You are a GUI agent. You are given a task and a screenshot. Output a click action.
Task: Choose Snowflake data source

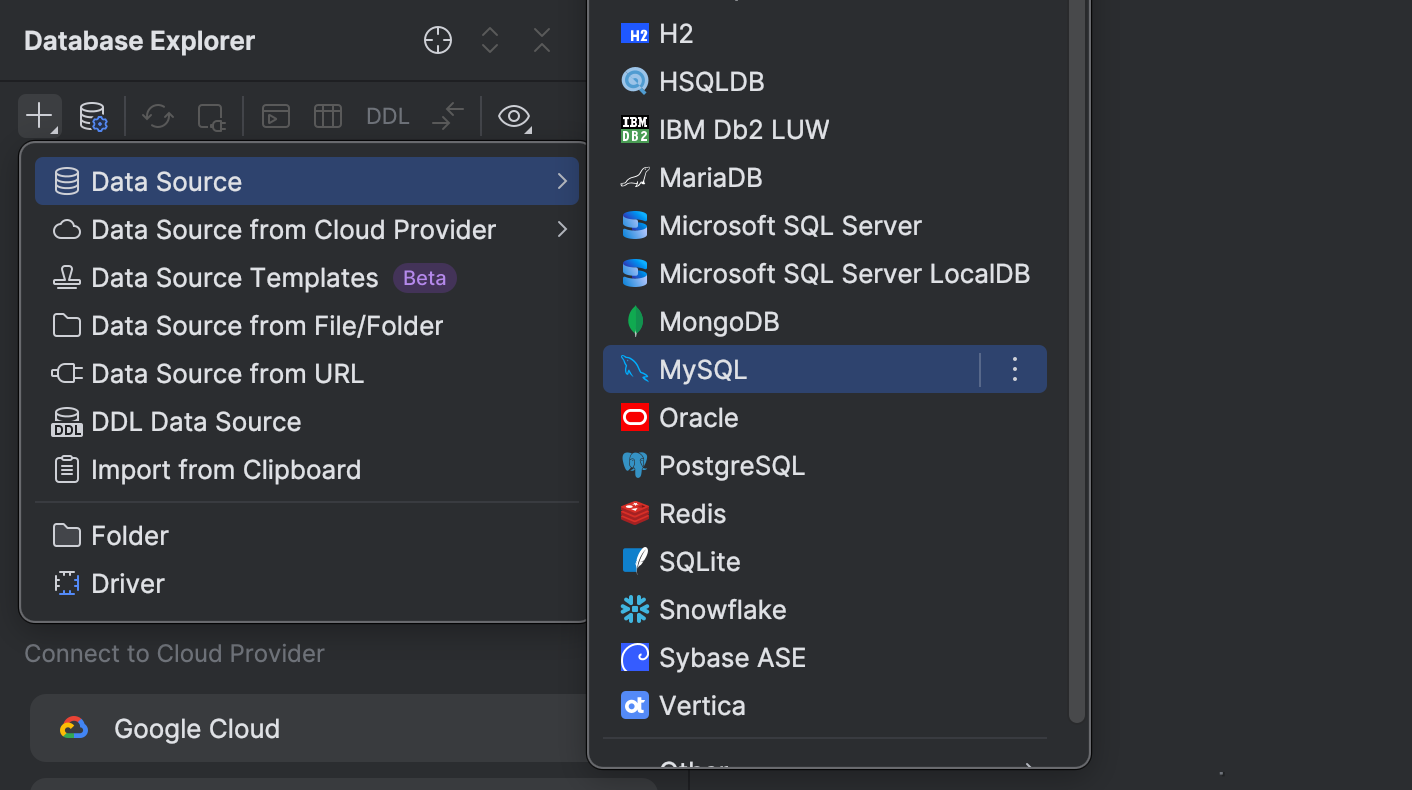[825, 609]
